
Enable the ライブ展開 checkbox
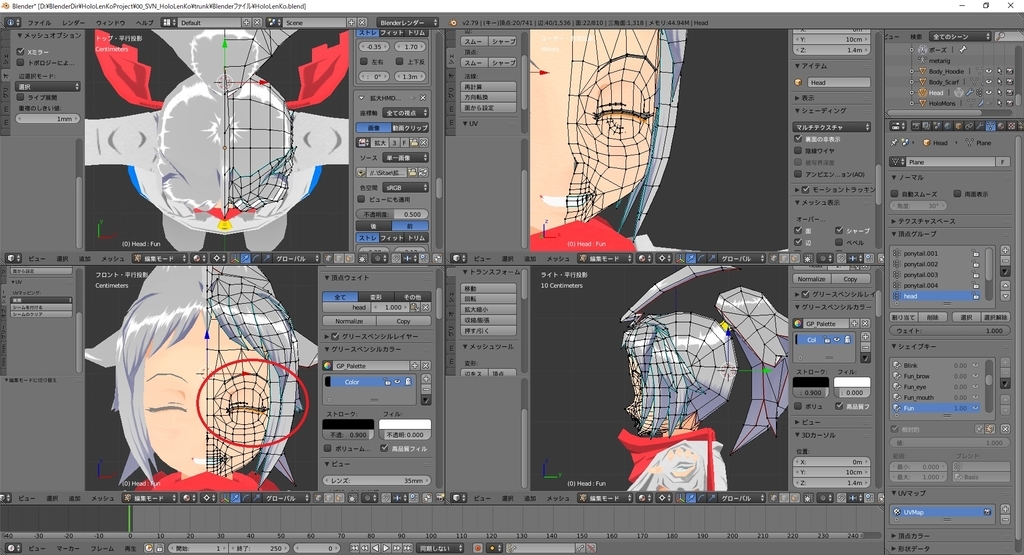[20, 97]
